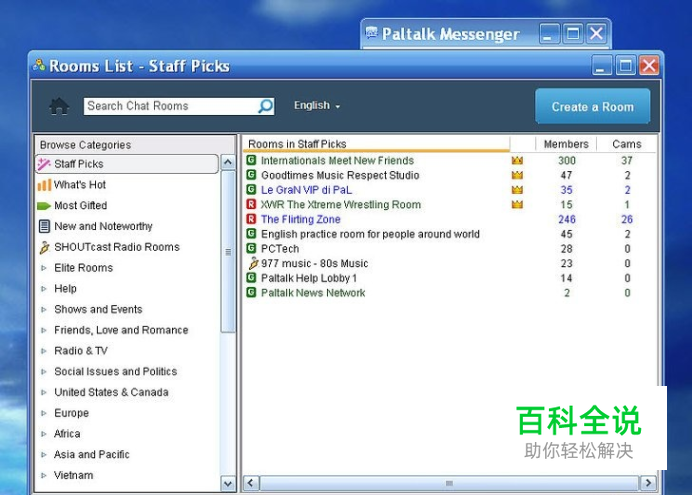Maximize the Paltalk Messenger window
This screenshot has height=495, width=692.
[573, 34]
